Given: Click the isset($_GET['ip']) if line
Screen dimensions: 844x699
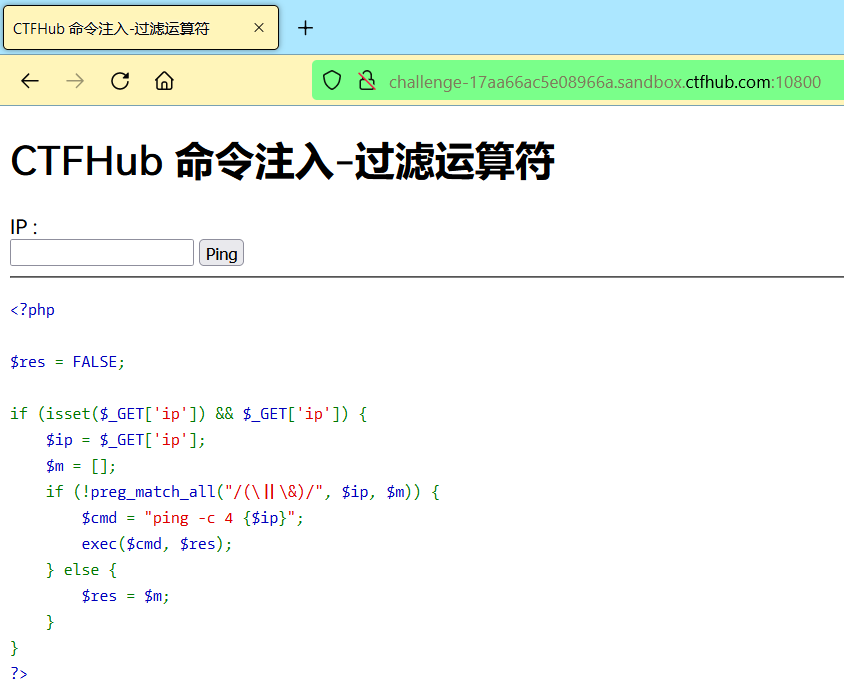Looking at the screenshot, I should 188,414.
